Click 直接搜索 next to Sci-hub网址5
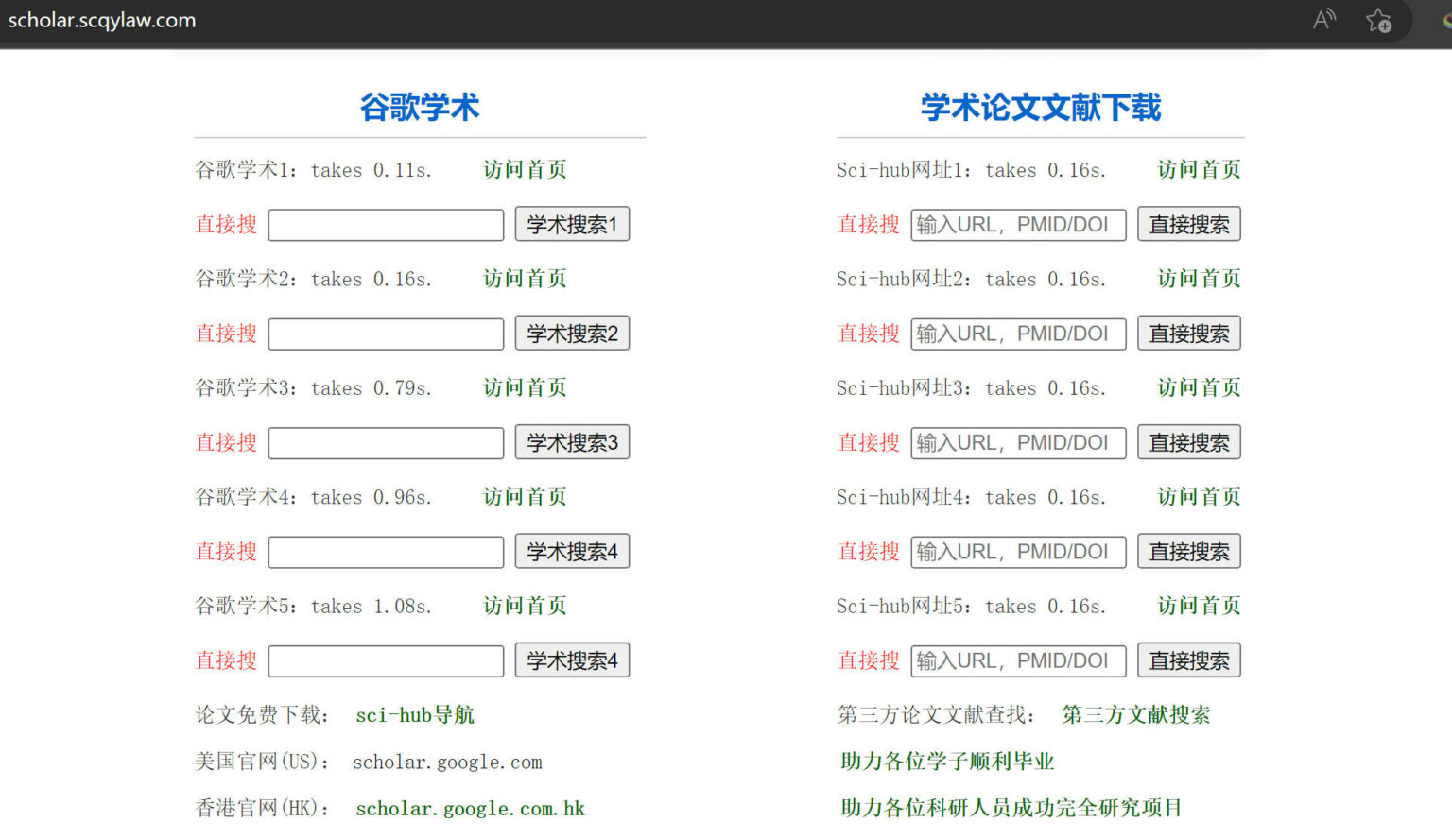The height and width of the screenshot is (840, 1452). (x=1188, y=660)
